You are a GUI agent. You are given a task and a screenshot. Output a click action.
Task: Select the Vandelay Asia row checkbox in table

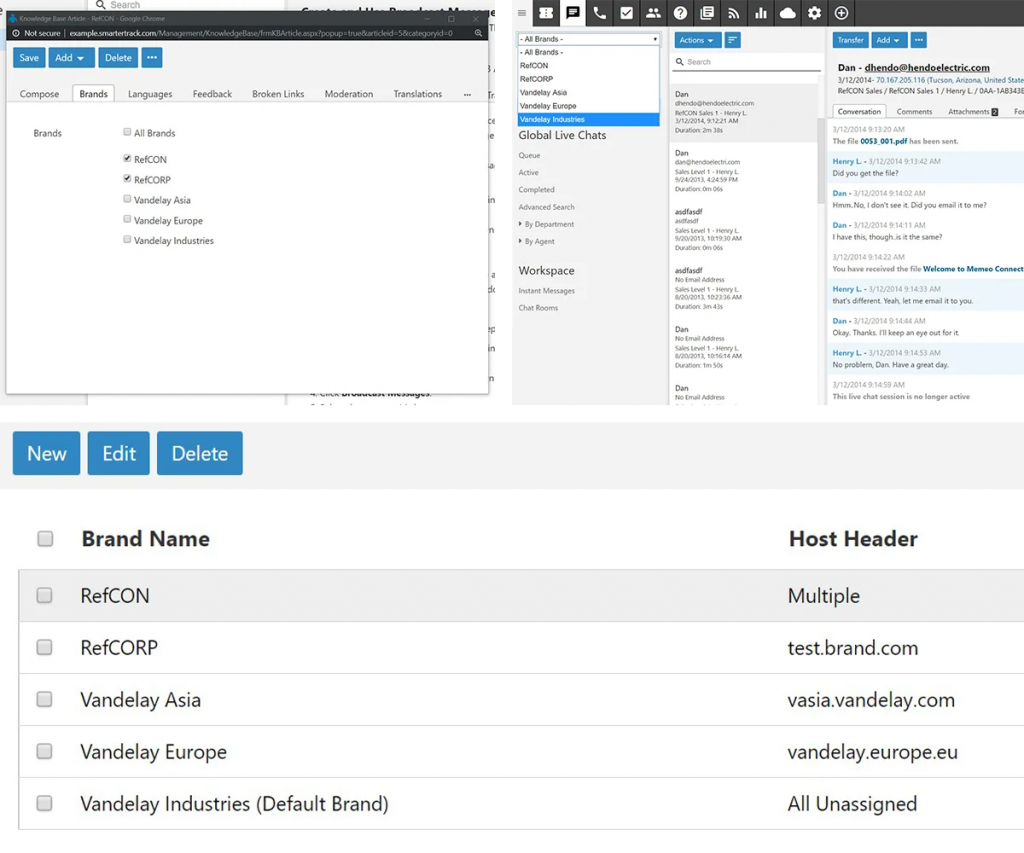(x=44, y=699)
